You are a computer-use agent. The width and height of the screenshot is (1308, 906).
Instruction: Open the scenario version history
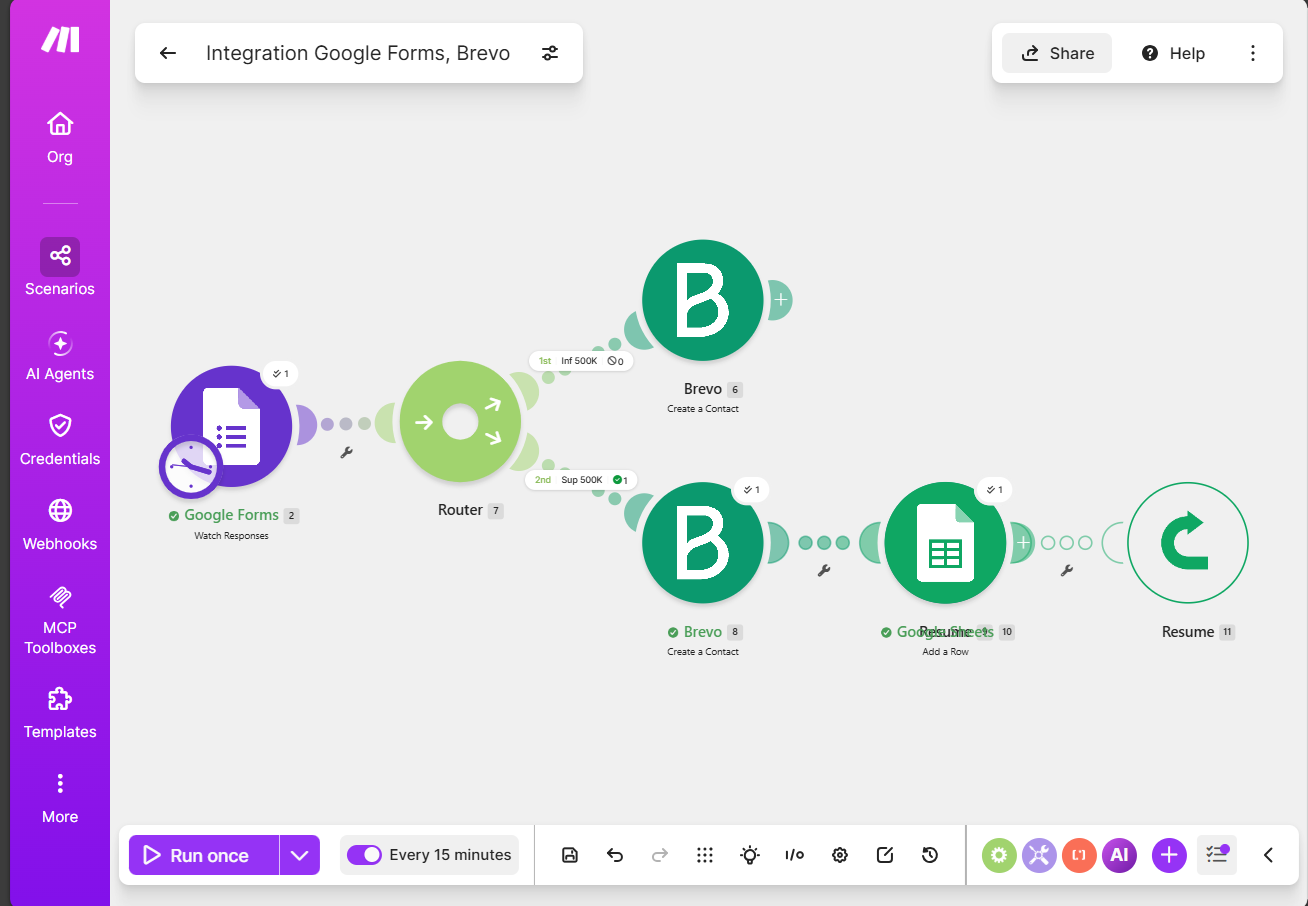click(930, 855)
